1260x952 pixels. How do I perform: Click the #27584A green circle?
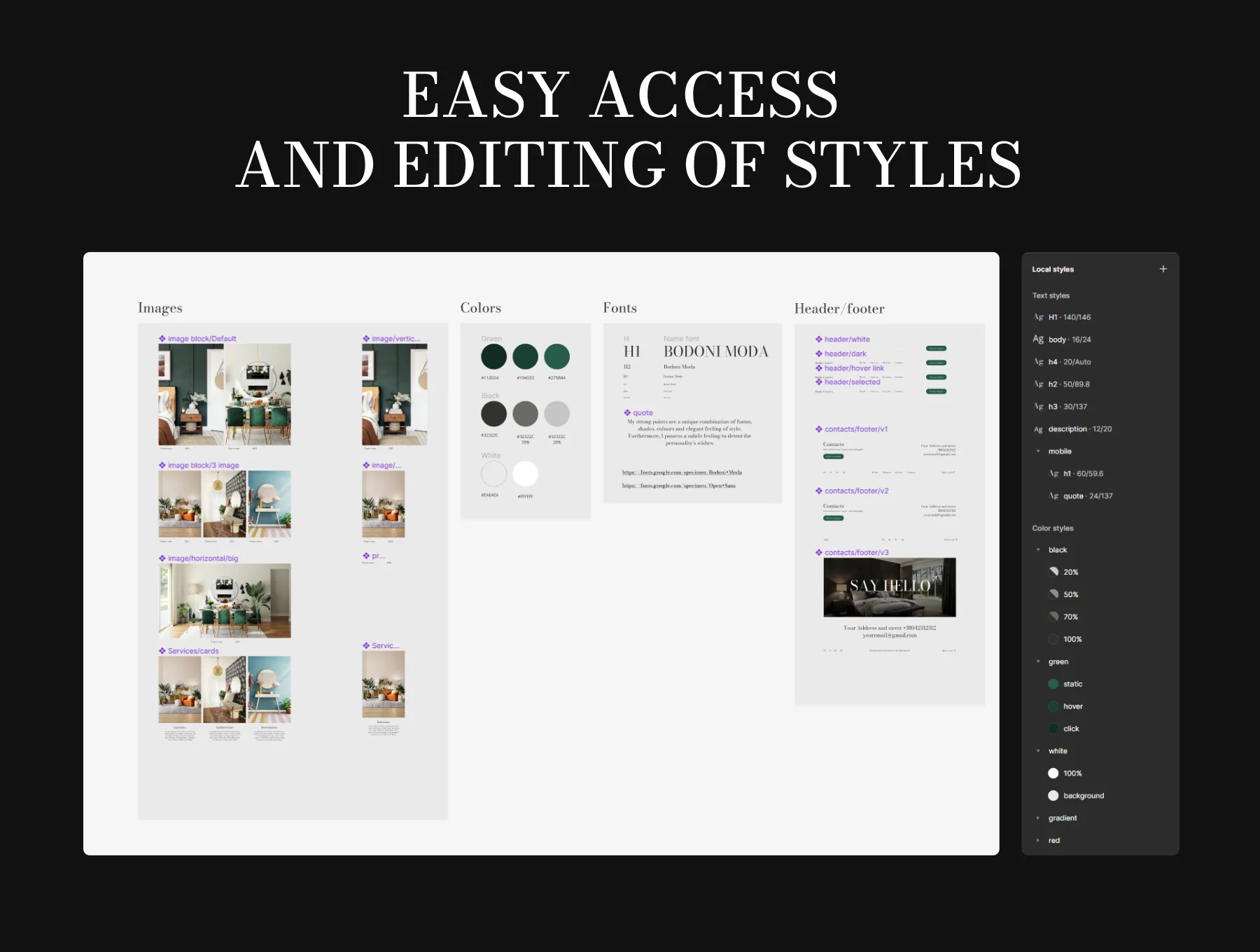(x=557, y=357)
